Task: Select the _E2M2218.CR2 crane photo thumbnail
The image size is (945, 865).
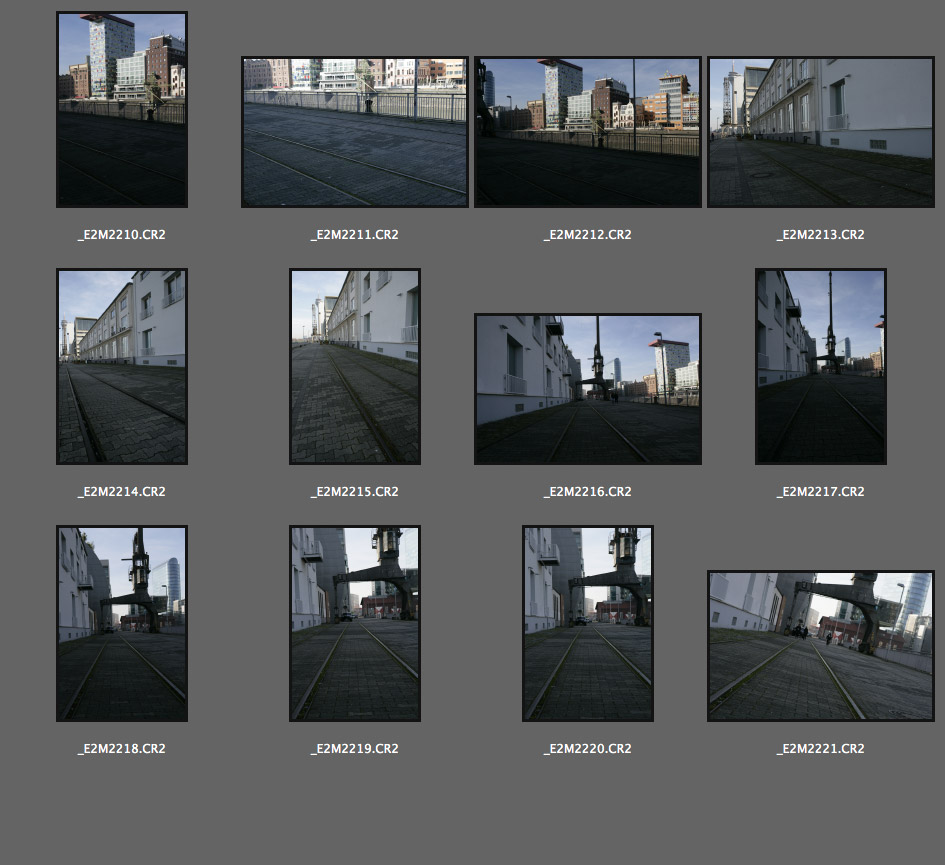Action: [x=121, y=623]
